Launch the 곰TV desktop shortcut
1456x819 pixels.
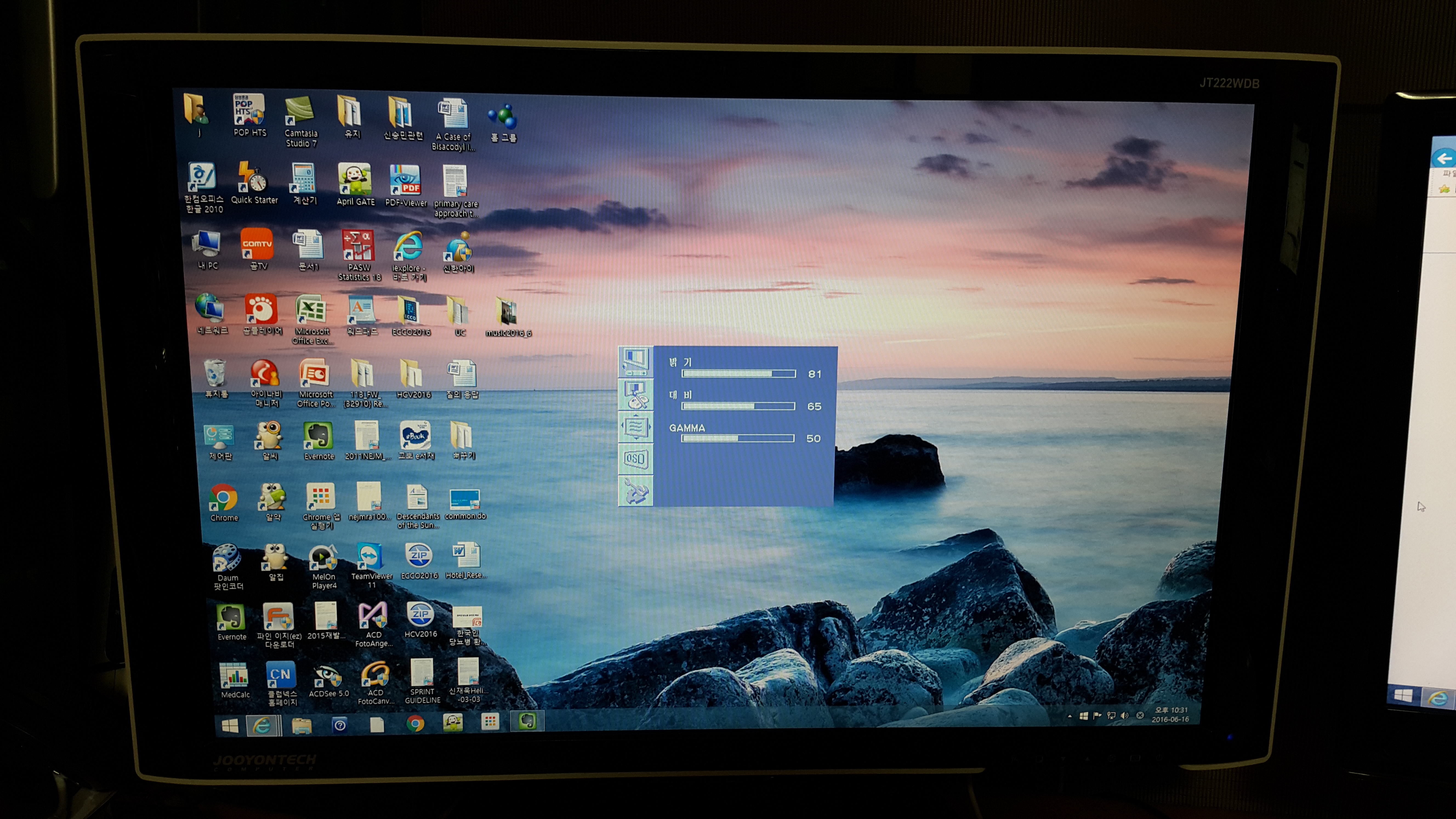257,249
